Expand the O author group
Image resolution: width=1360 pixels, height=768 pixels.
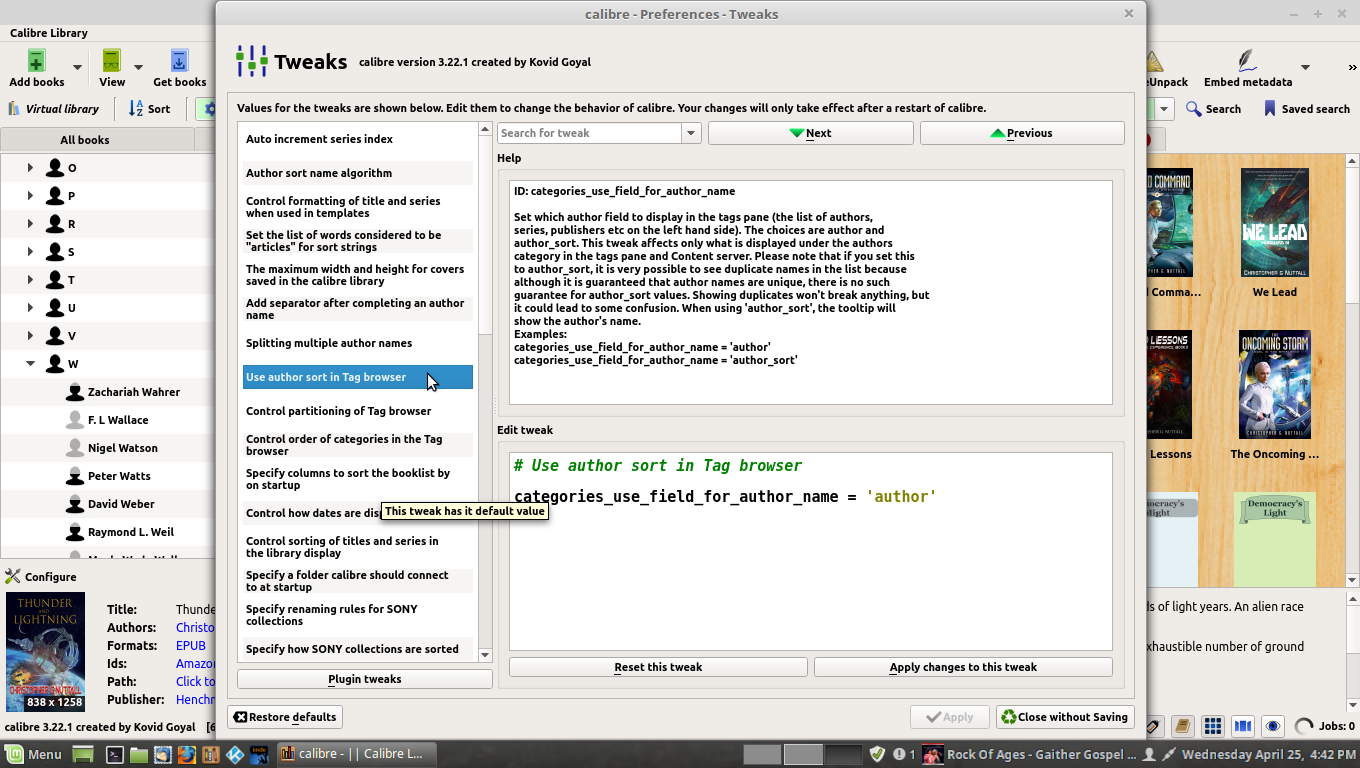[30, 168]
